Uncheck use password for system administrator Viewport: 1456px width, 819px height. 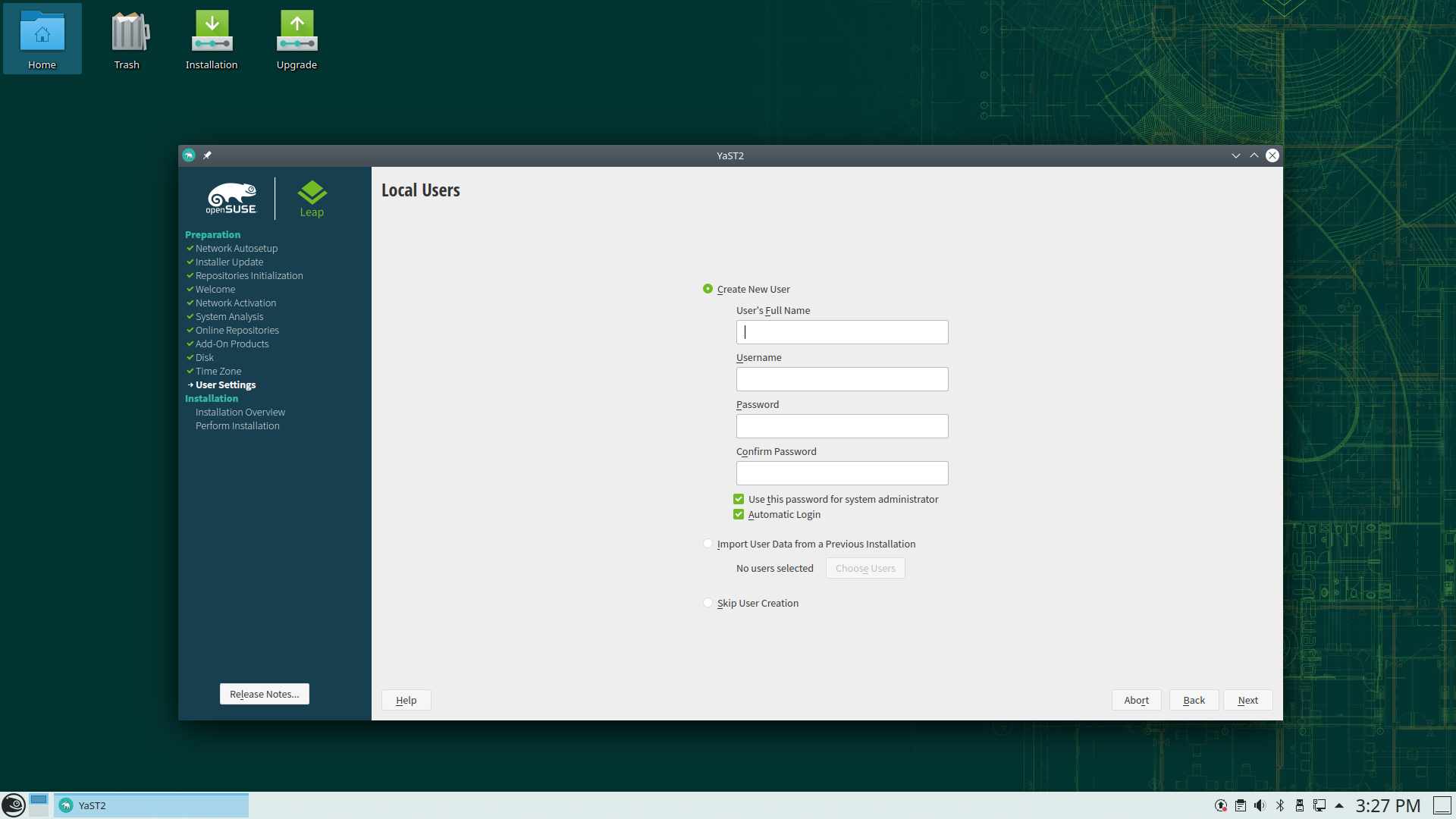coord(739,499)
